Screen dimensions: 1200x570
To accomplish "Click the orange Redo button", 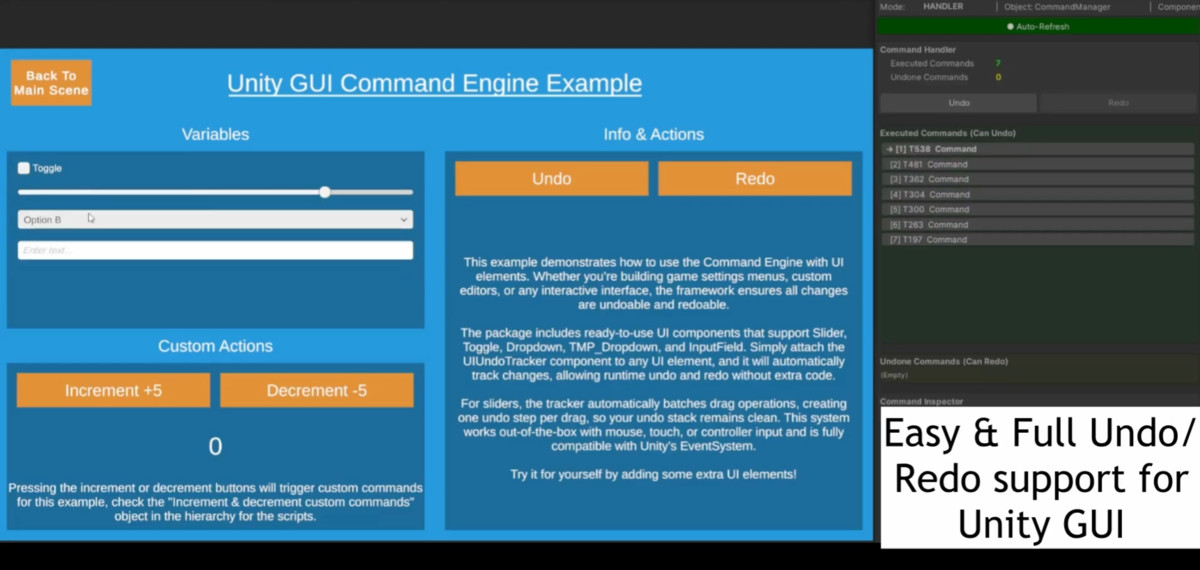I will (x=755, y=179).
